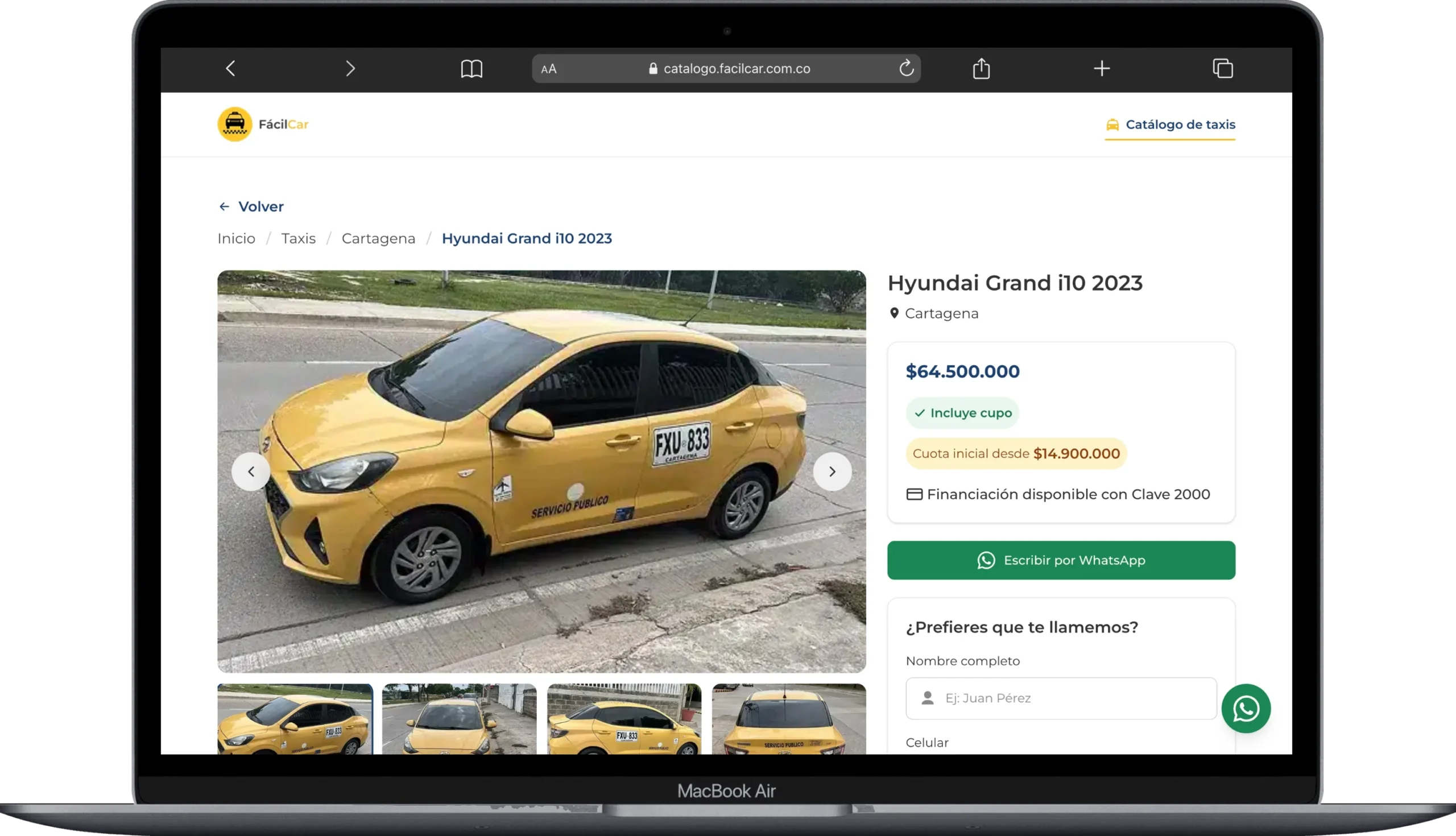Click the $64.500.000 price
This screenshot has width=1456, height=836.
[x=962, y=371]
